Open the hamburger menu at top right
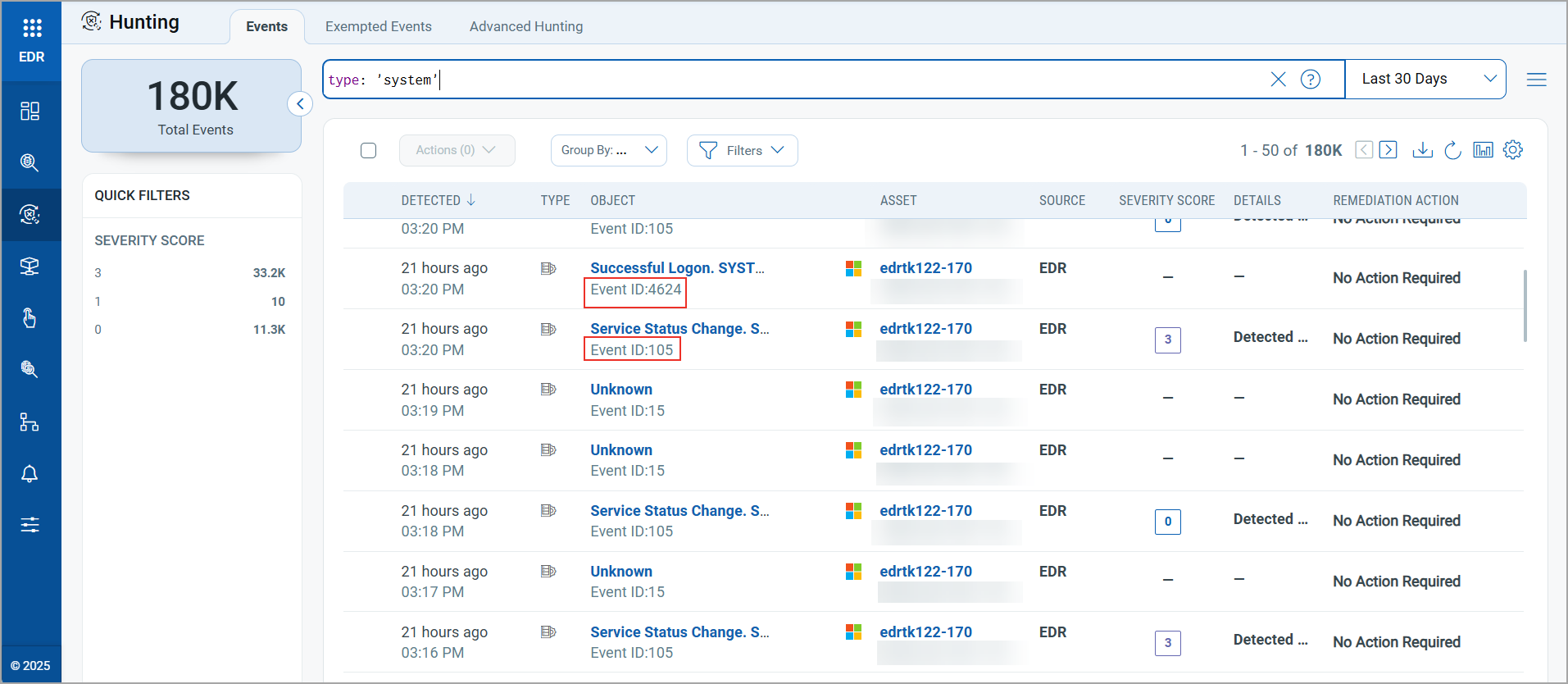Screen dimensions: 1568x684 1536,80
